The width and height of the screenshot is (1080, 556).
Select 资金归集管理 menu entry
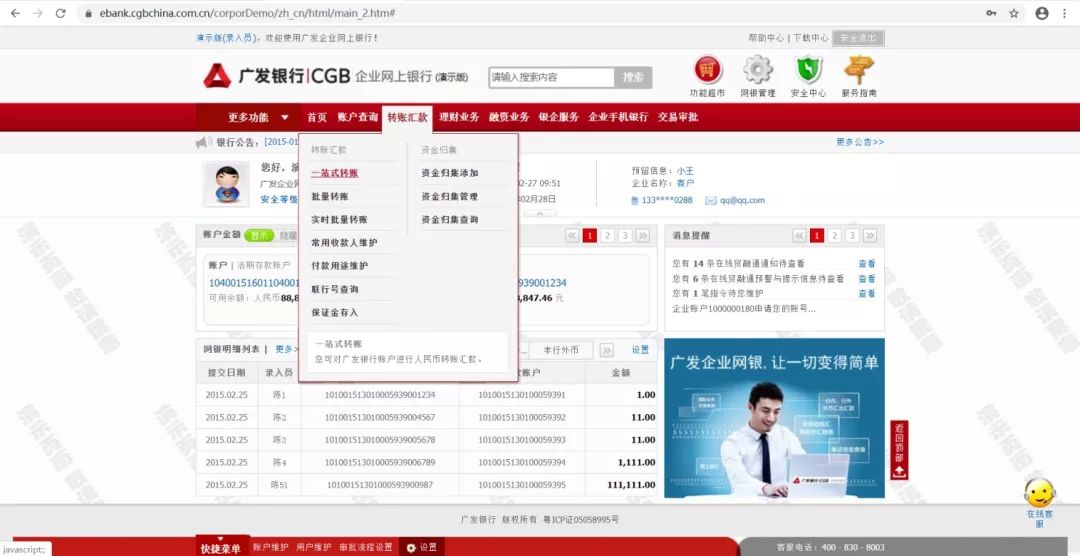pyautogui.click(x=450, y=196)
